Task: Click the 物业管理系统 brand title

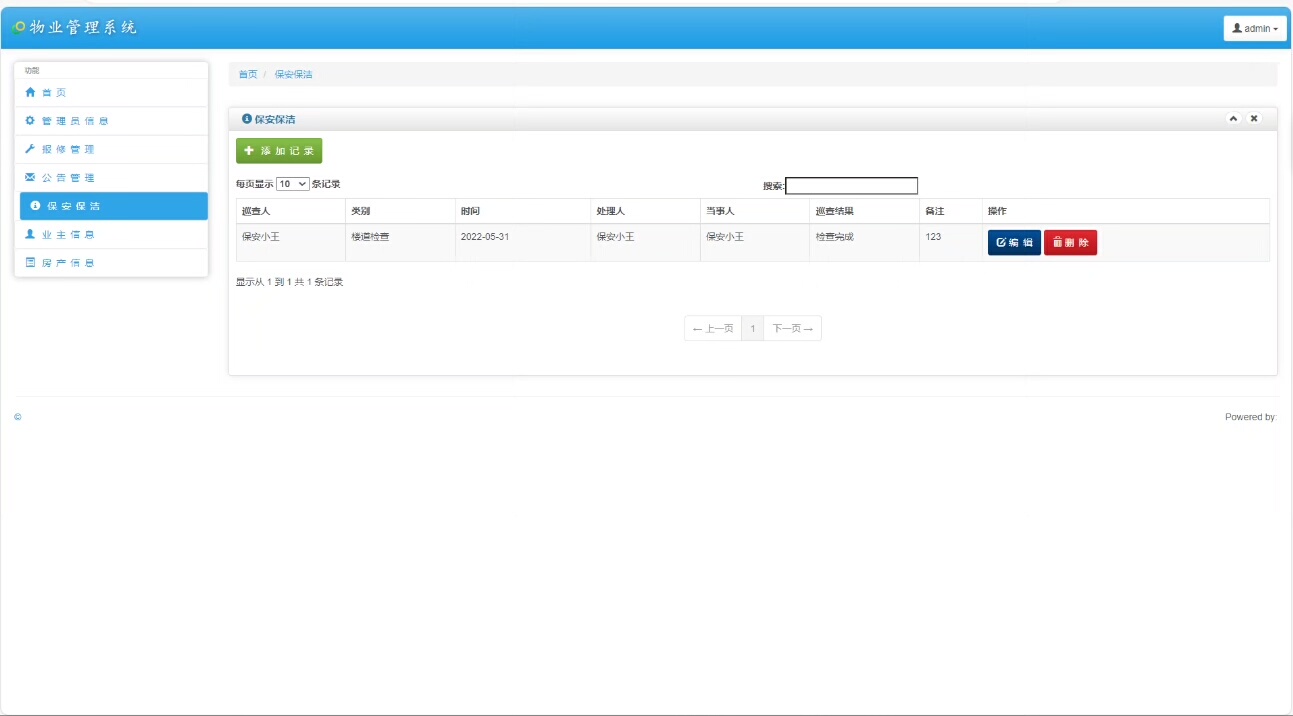Action: 83,27
